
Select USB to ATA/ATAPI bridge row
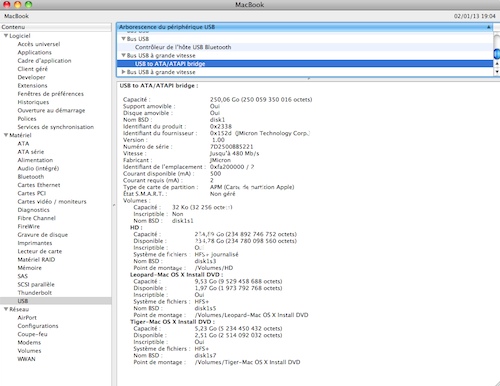(x=305, y=64)
